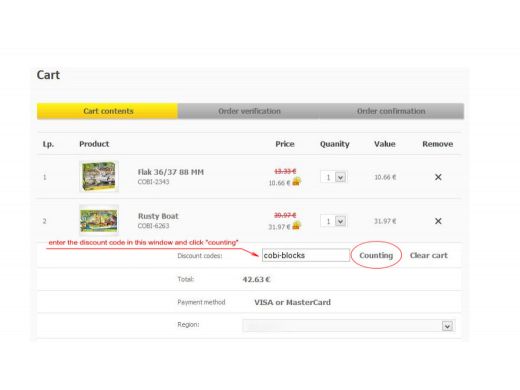This screenshot has height=390, width=520.
Task: Go to the Order verification step
Action: click(249, 111)
